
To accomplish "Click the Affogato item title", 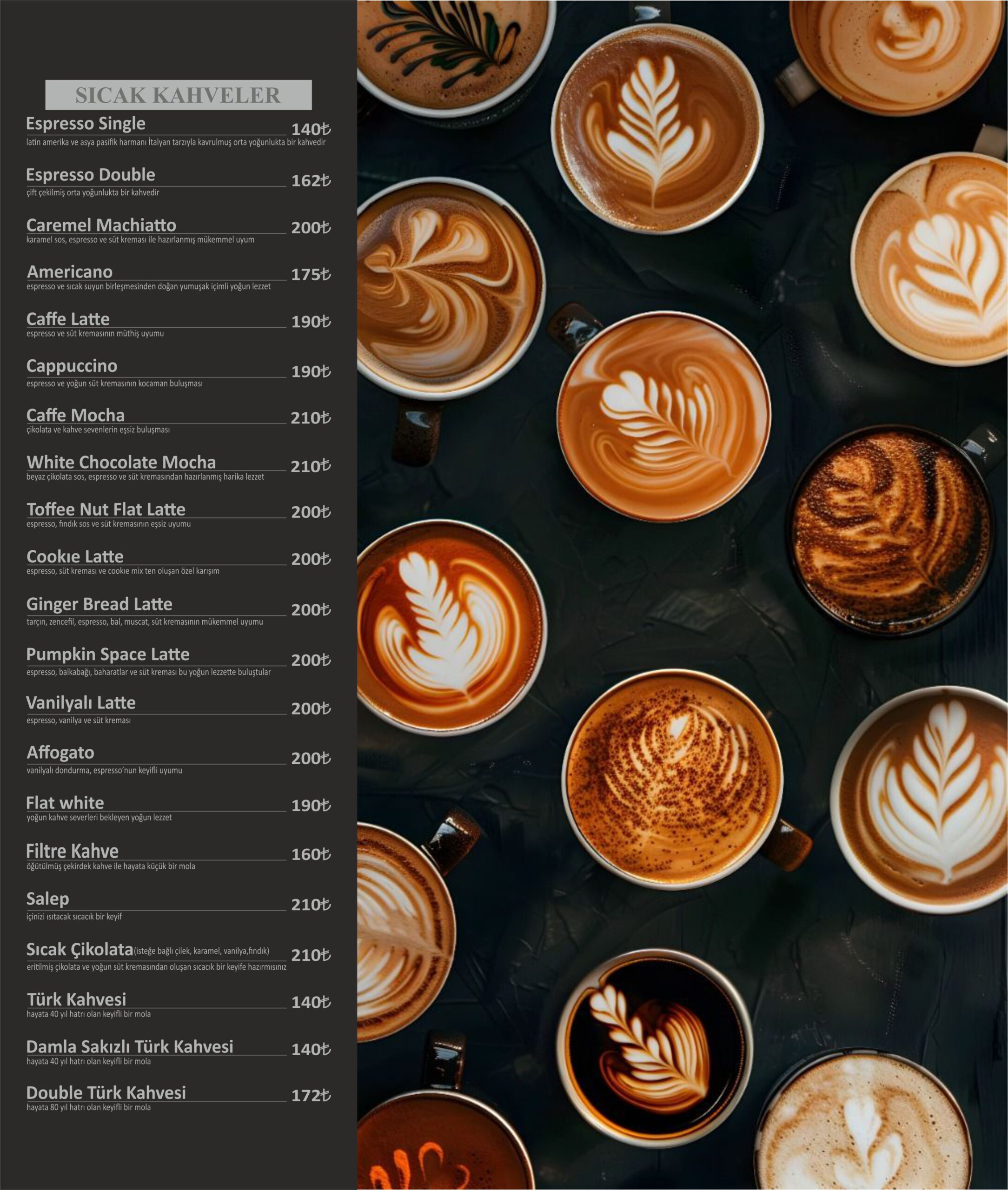I will pos(60,753).
